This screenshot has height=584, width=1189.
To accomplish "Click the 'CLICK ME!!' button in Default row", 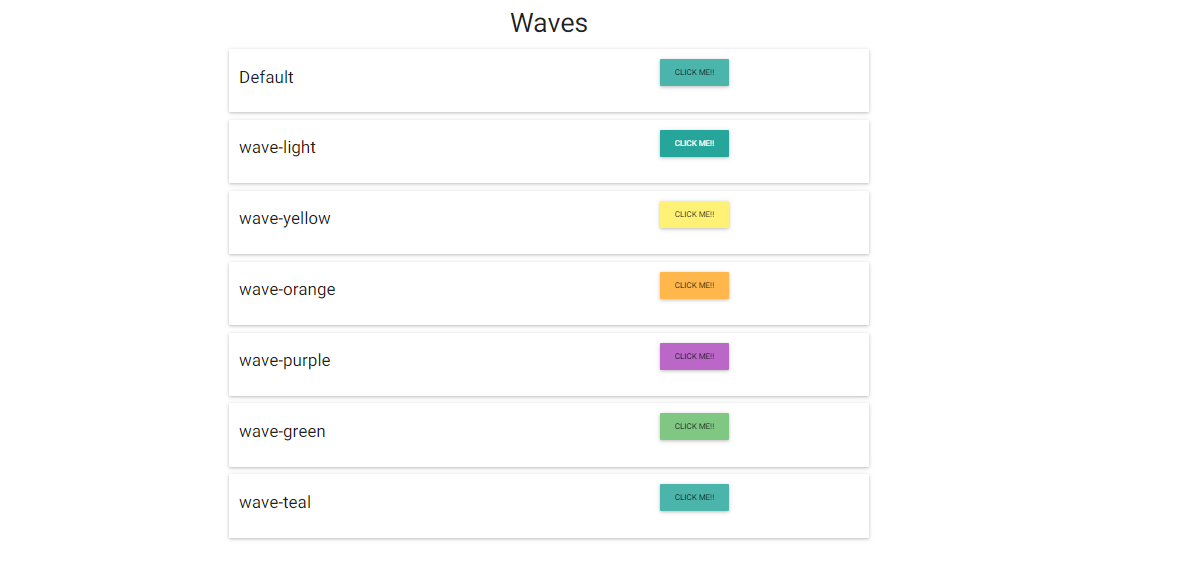I will point(694,73).
